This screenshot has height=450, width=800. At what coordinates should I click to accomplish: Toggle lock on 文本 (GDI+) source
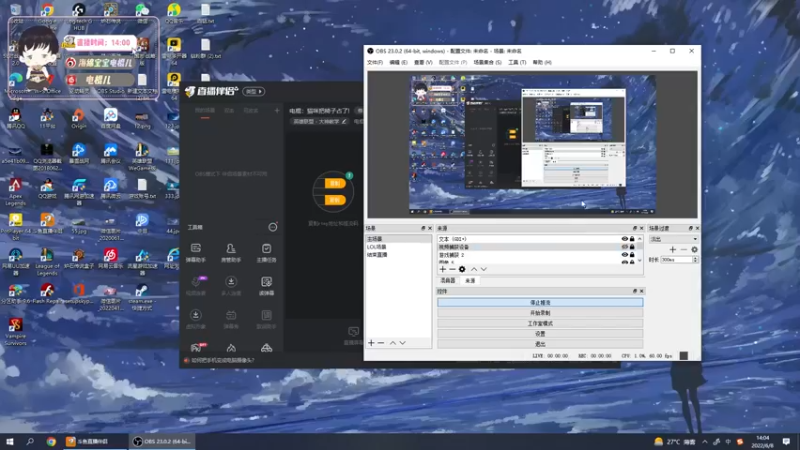632,239
